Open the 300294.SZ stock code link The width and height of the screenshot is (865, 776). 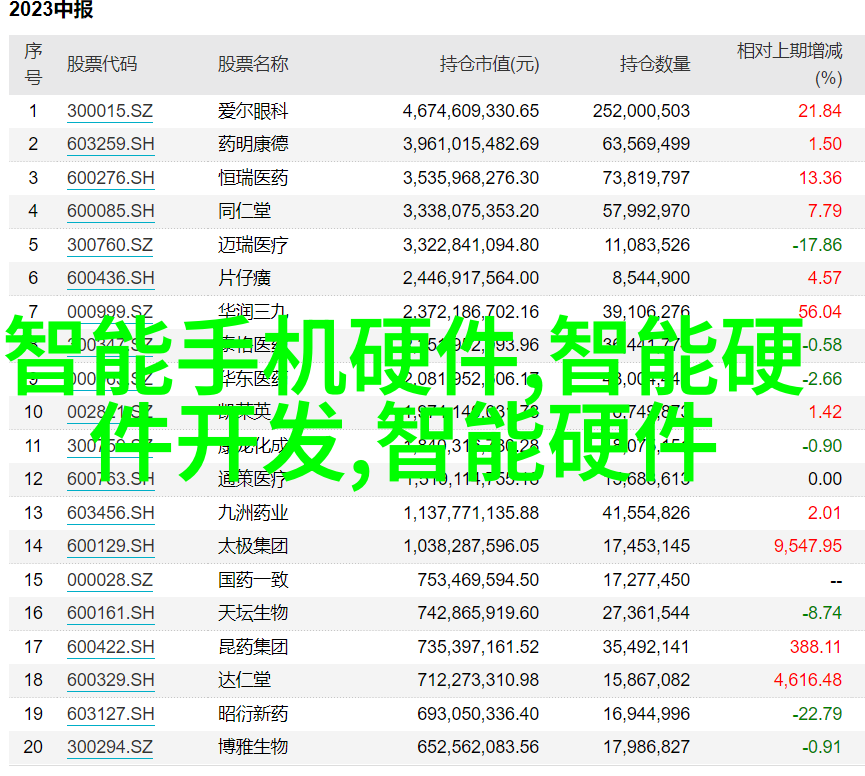pos(110,747)
